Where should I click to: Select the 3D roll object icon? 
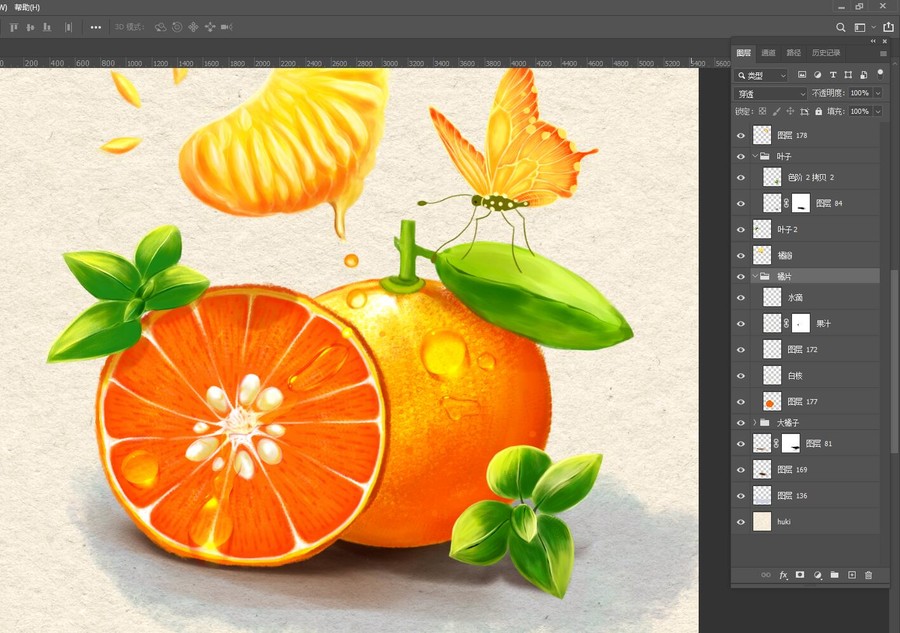[x=177, y=27]
